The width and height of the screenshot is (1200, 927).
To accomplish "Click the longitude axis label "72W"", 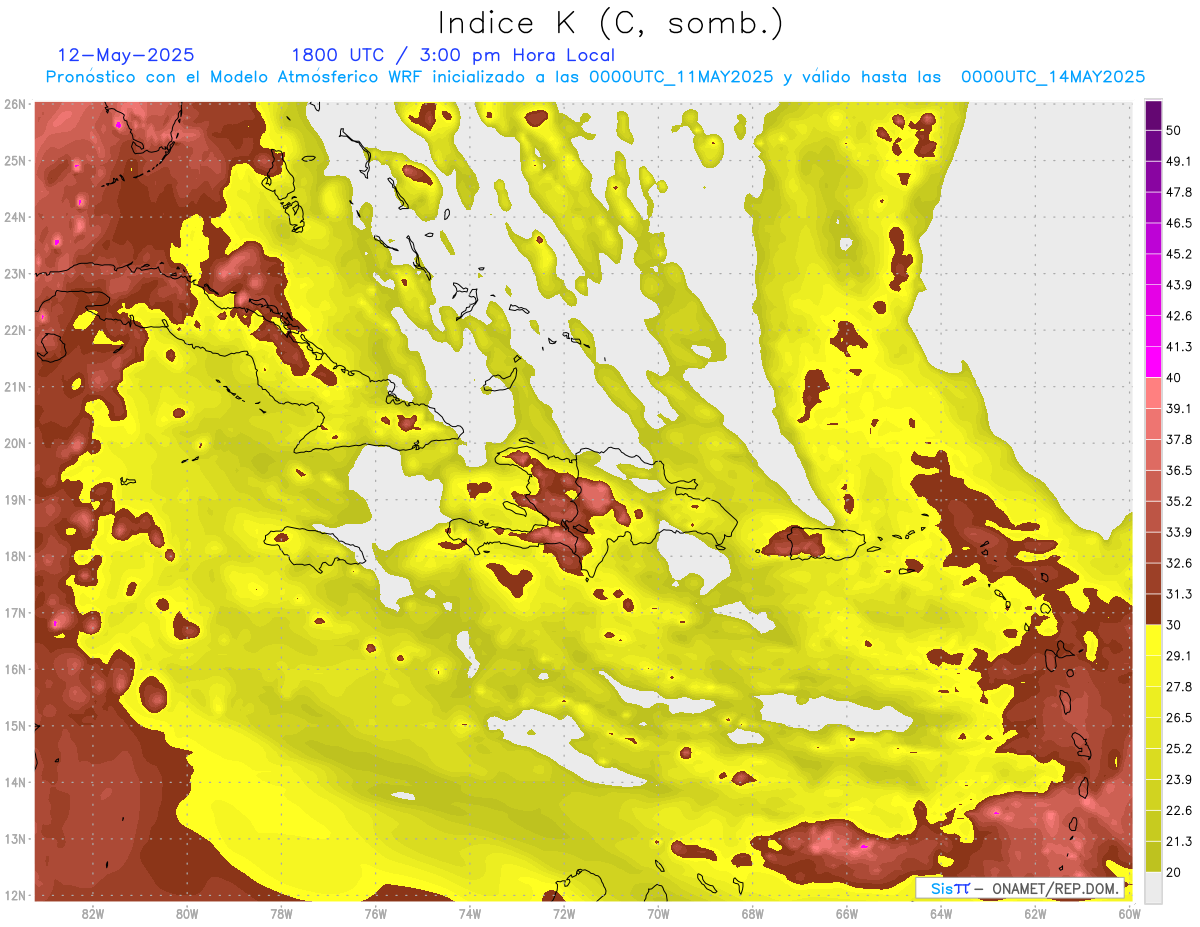I will [x=564, y=913].
